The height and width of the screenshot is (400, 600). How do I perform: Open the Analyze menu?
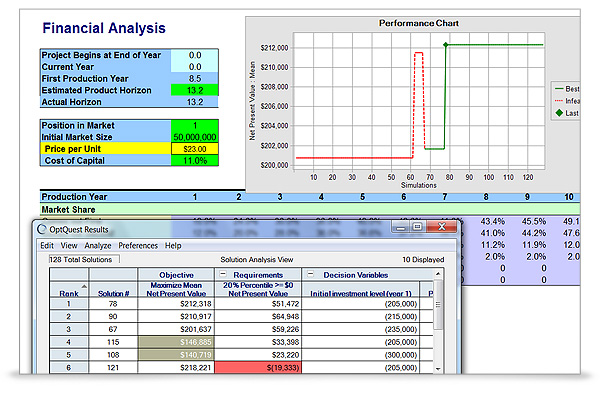(98, 245)
